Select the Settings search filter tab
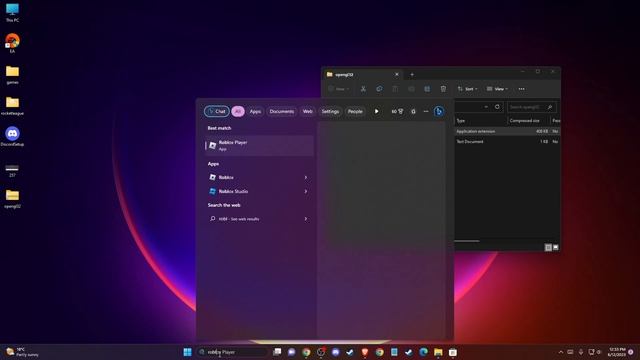Image resolution: width=640 pixels, height=360 pixels. click(x=330, y=111)
